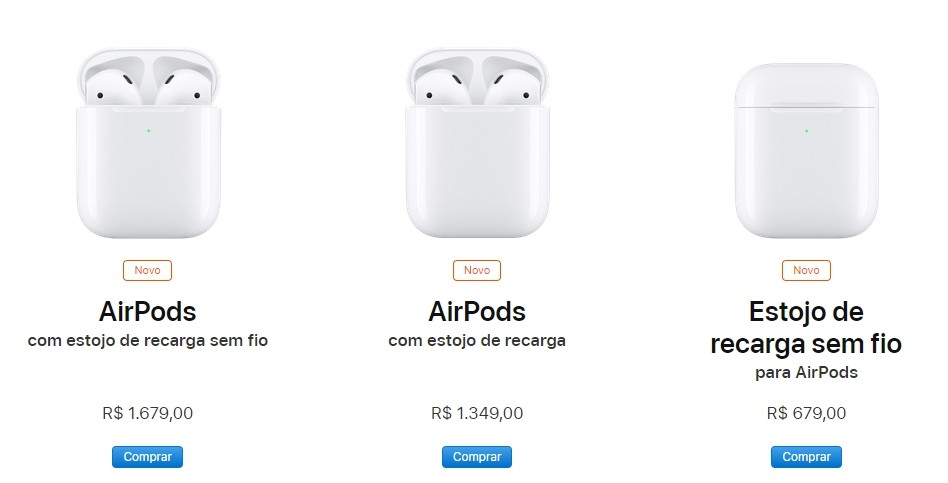
Task: Open the AirPods title above 'com estojo de recarga sem fio'
Action: click(148, 310)
